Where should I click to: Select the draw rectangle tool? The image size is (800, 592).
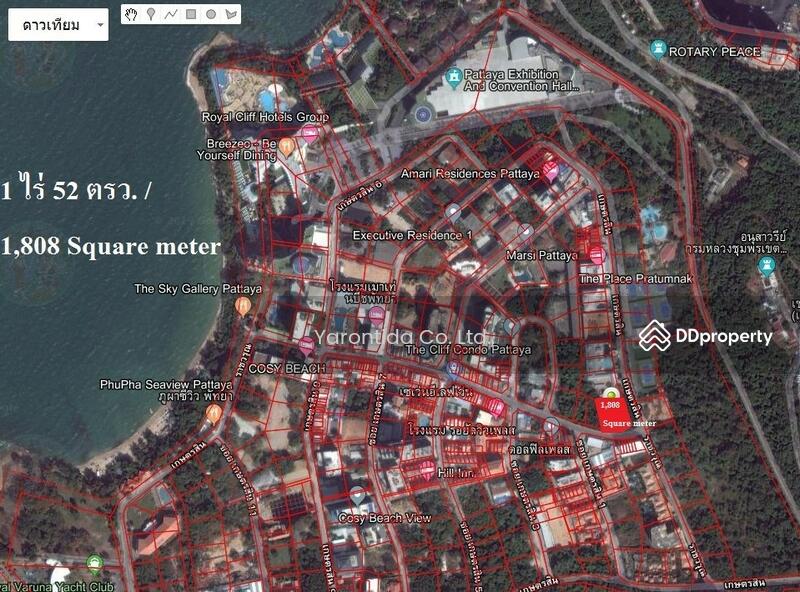coord(191,14)
